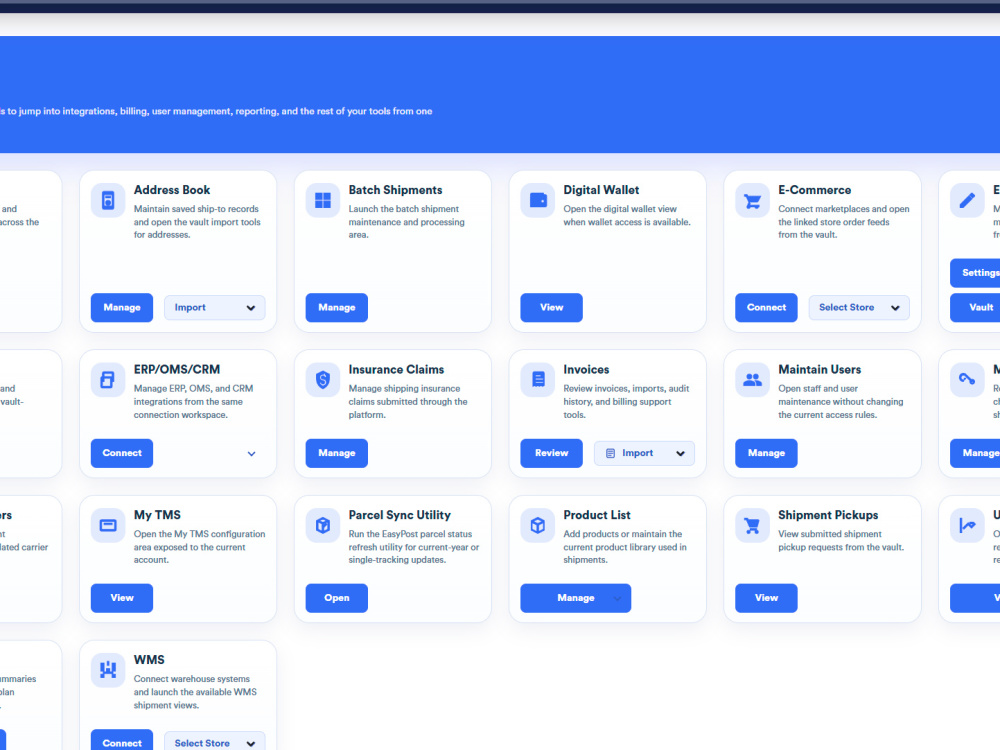Click Manage in Batch Shipments
The width and height of the screenshot is (1000, 750).
(x=337, y=307)
